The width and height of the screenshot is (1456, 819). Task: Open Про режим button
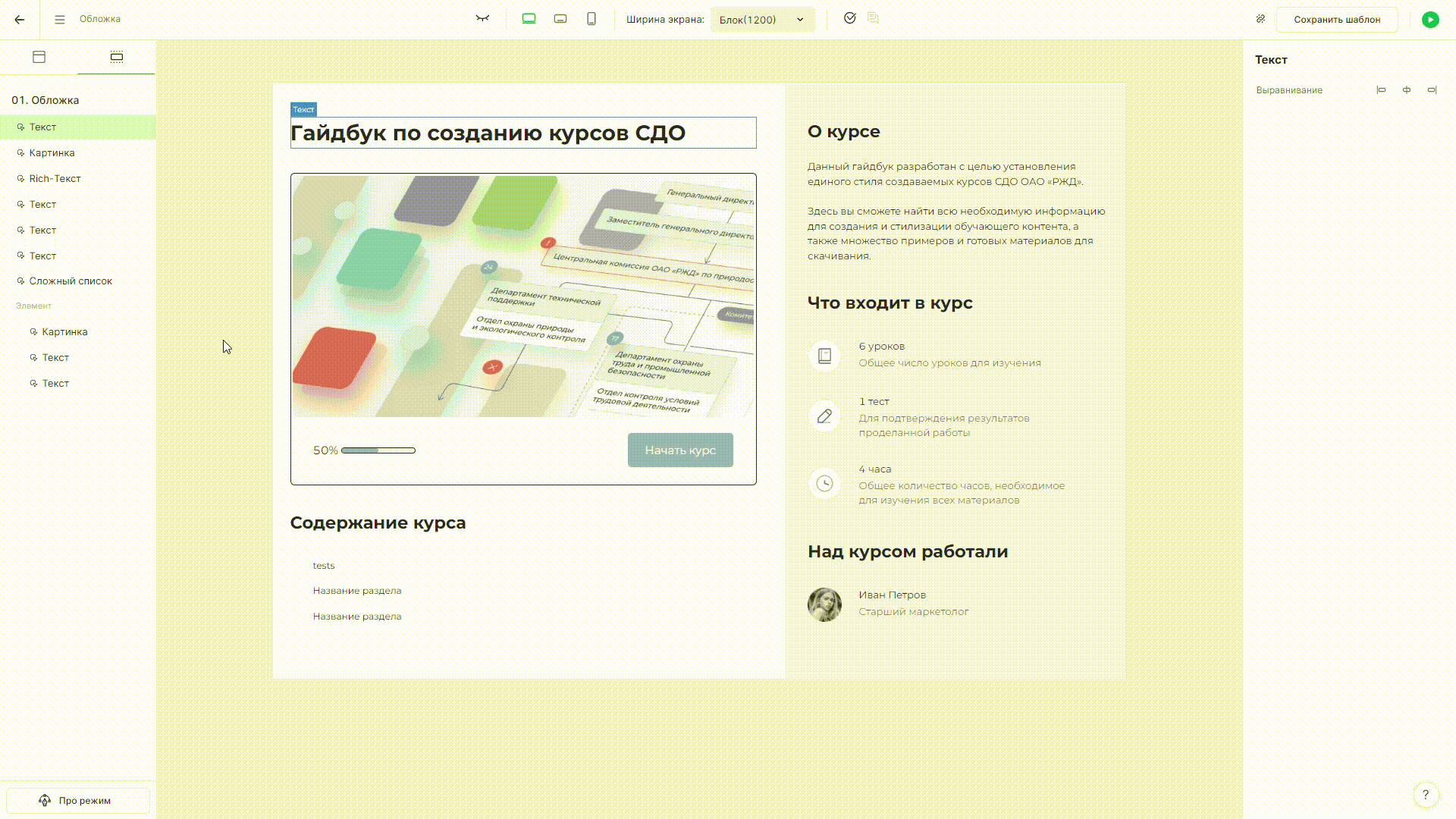pyautogui.click(x=77, y=801)
